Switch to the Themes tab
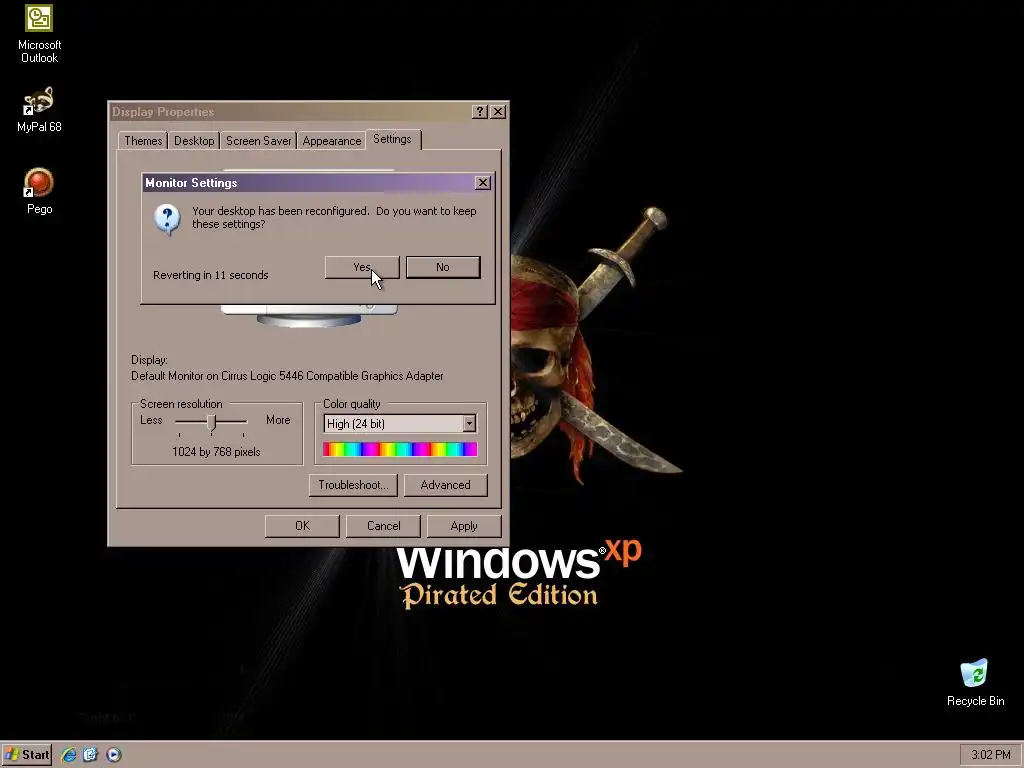1024x768 pixels. [143, 141]
